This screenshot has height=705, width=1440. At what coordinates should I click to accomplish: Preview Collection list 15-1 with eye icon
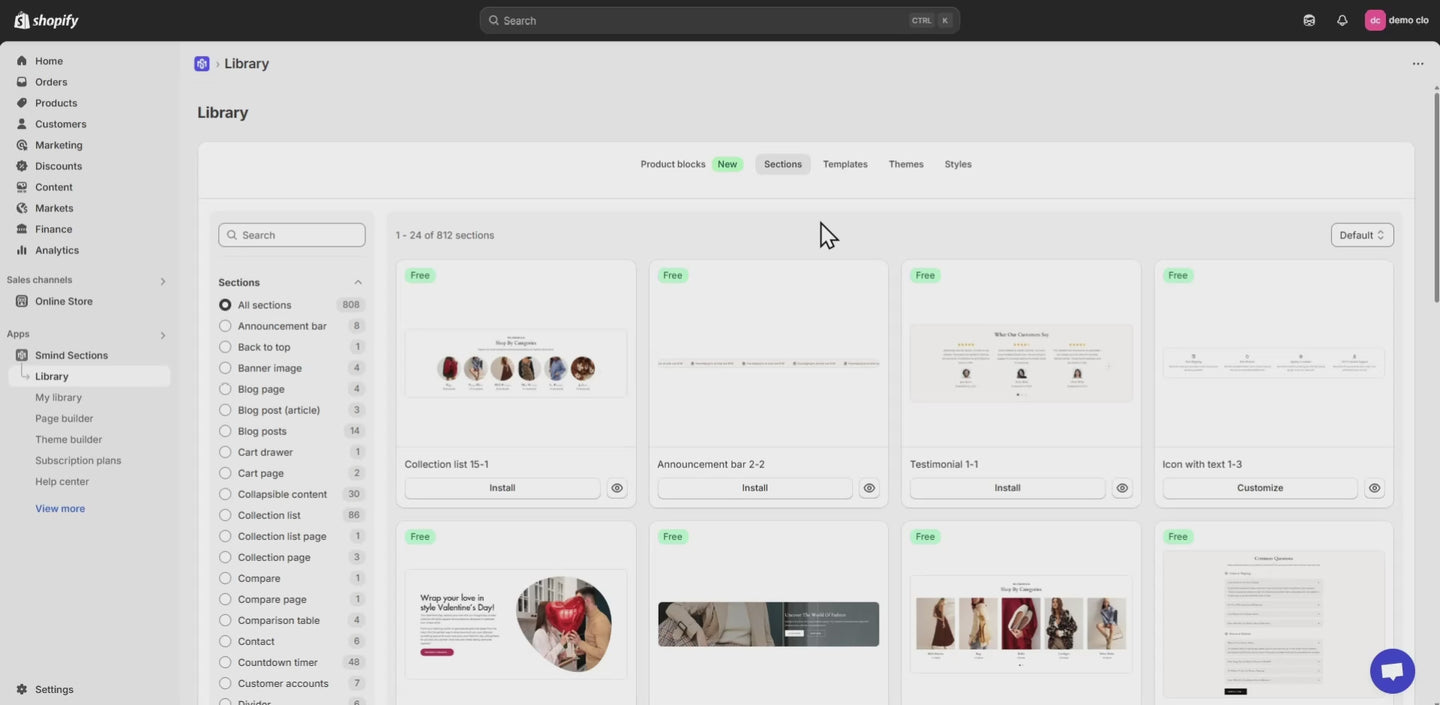tap(617, 488)
